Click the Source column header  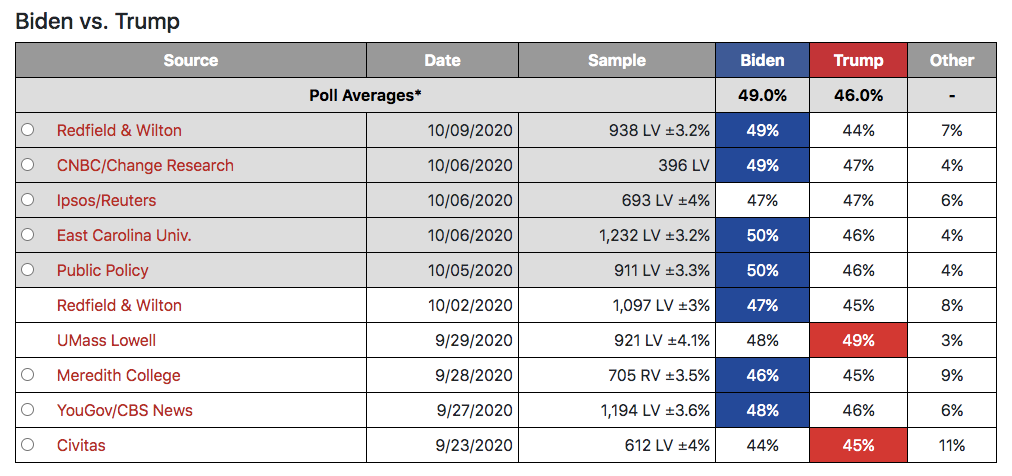click(x=191, y=60)
